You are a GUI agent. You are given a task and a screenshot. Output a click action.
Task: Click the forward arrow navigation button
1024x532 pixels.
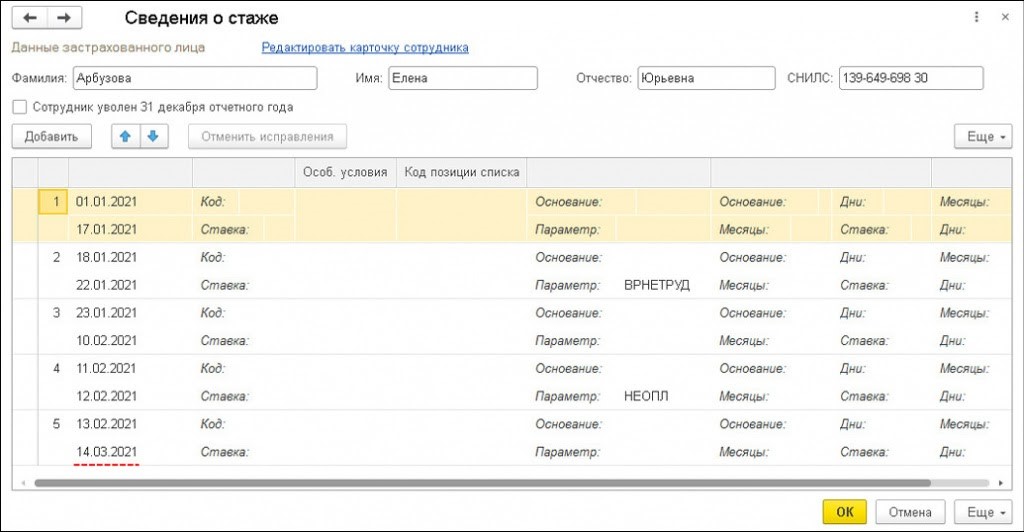point(64,18)
